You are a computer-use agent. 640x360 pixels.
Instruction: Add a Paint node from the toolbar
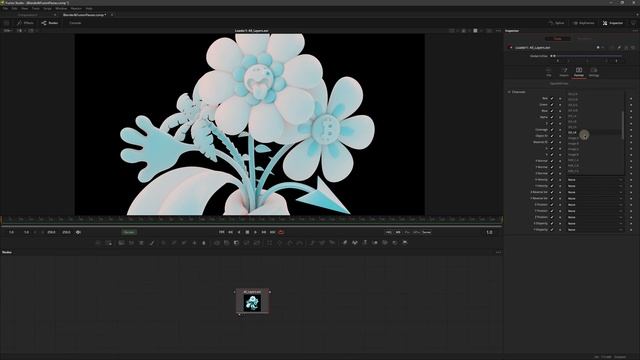[151, 243]
